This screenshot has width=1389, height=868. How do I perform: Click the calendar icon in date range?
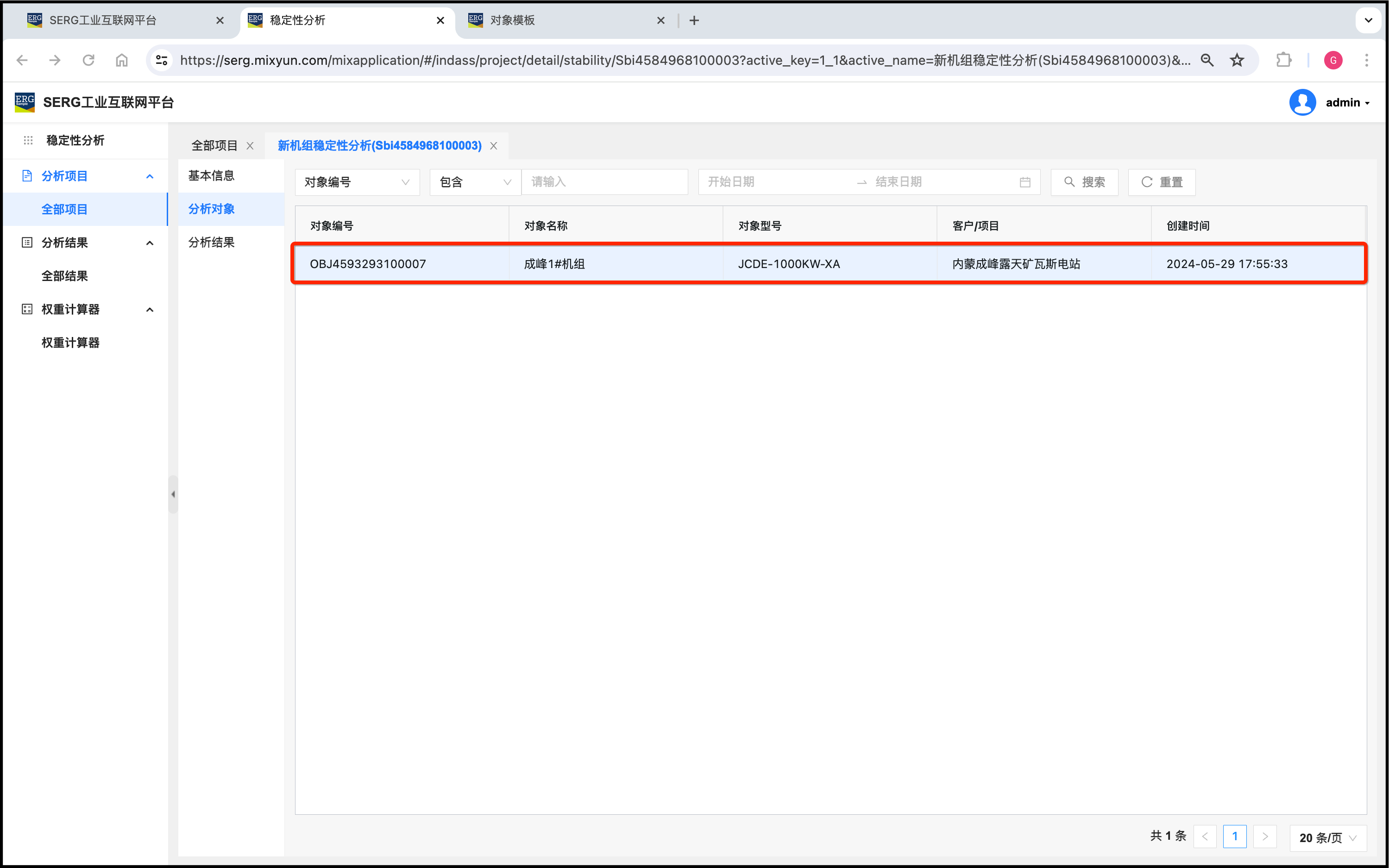point(1024,182)
